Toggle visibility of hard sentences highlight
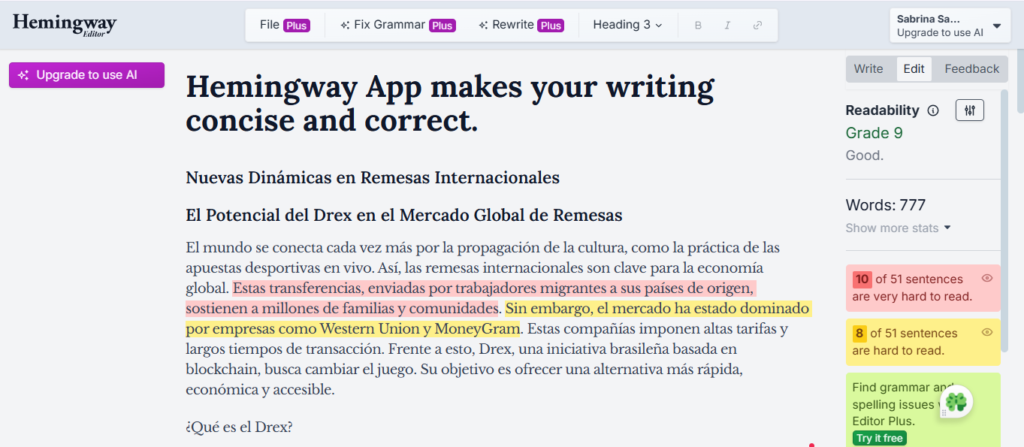This screenshot has width=1024, height=447. click(x=987, y=333)
